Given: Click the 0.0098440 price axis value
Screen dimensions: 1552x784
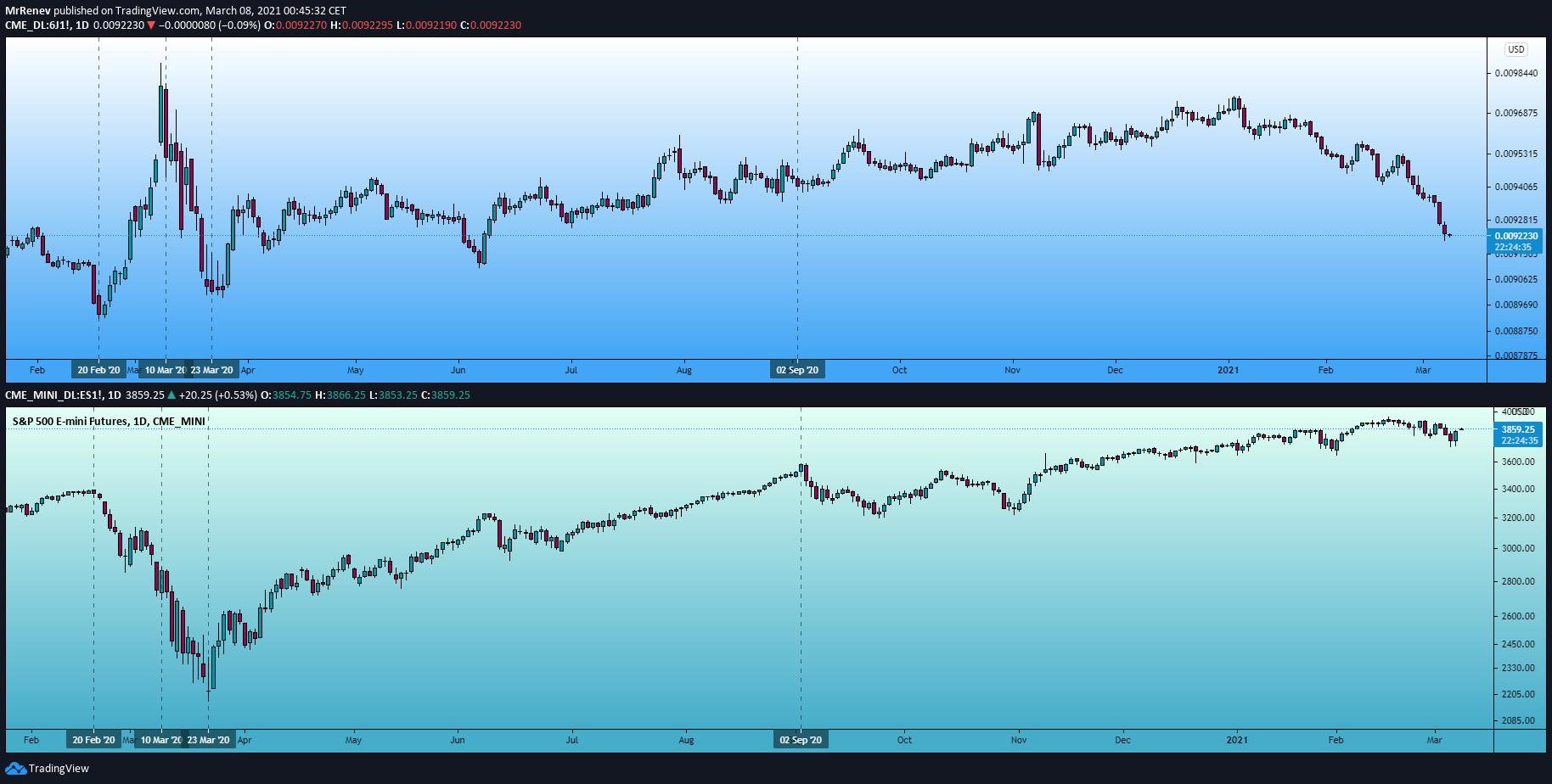Looking at the screenshot, I should [x=1516, y=74].
